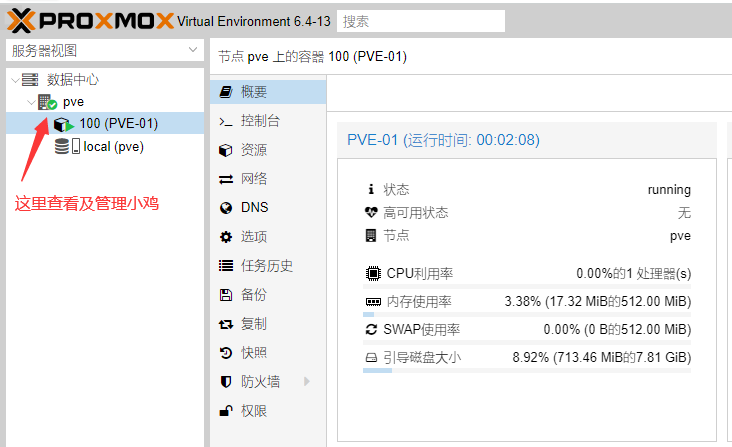Open the 任务历史 section
The height and width of the screenshot is (447, 732).
(266, 266)
